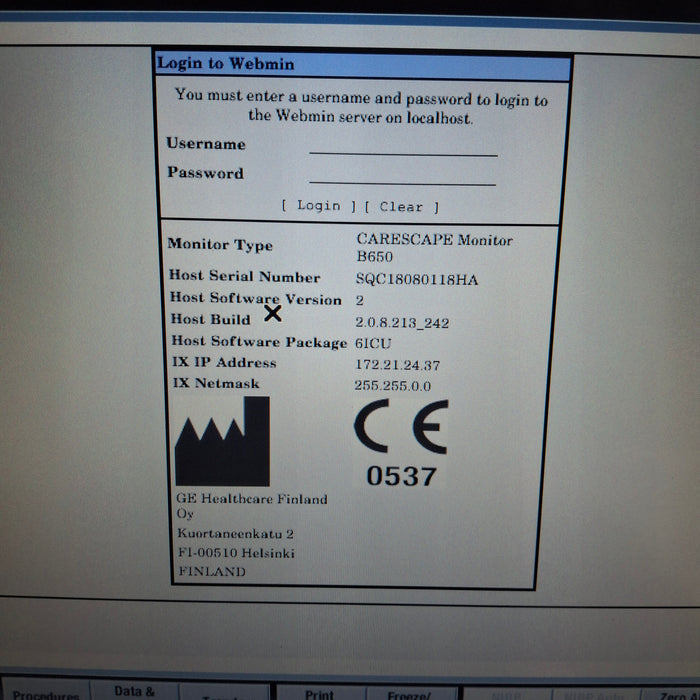Image resolution: width=700 pixels, height=700 pixels.
Task: Click the IX IP address 172.21.24.37
Action: [397, 365]
